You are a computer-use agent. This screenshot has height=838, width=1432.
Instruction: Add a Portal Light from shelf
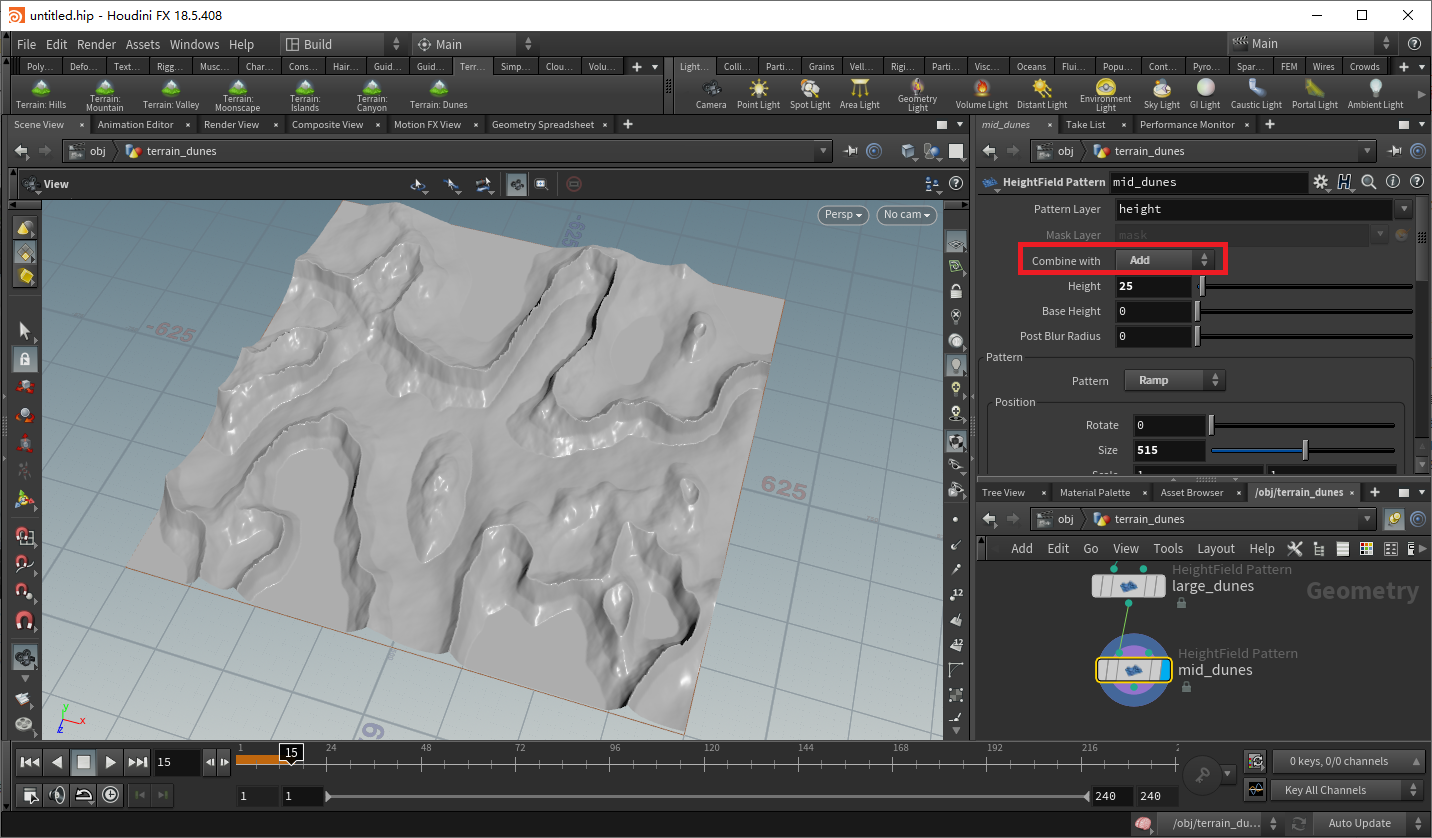1314,96
